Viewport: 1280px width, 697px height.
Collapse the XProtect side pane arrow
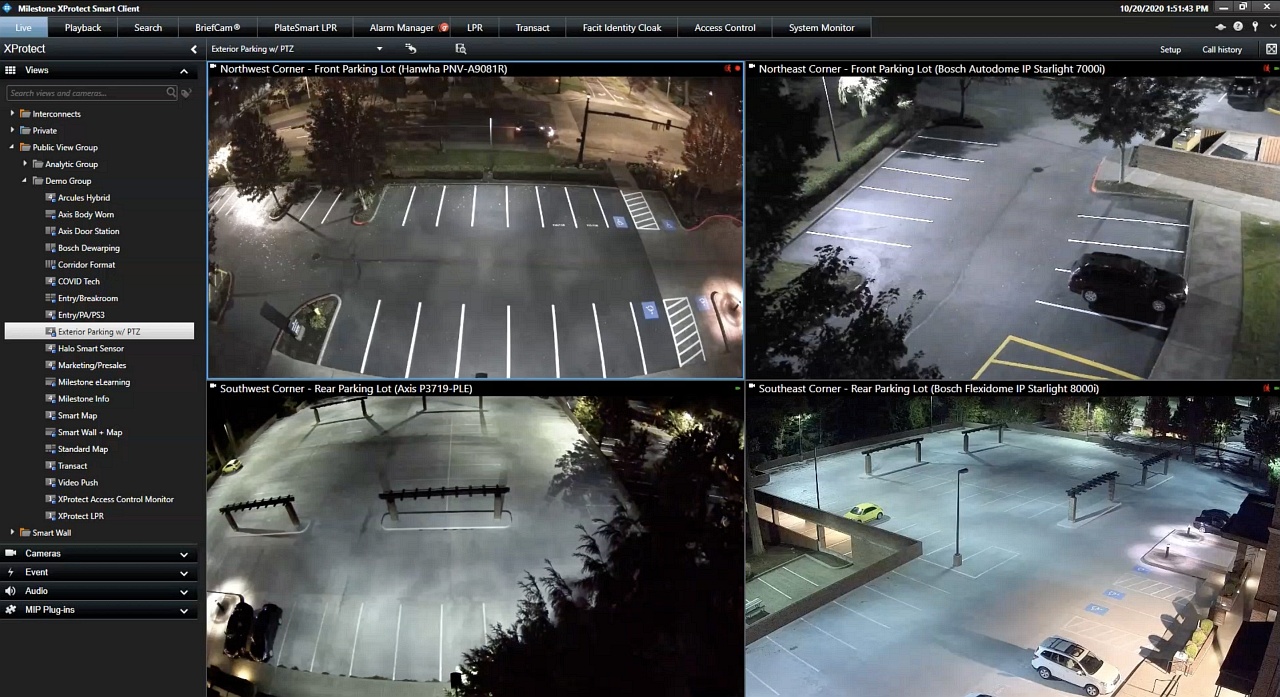pos(194,49)
